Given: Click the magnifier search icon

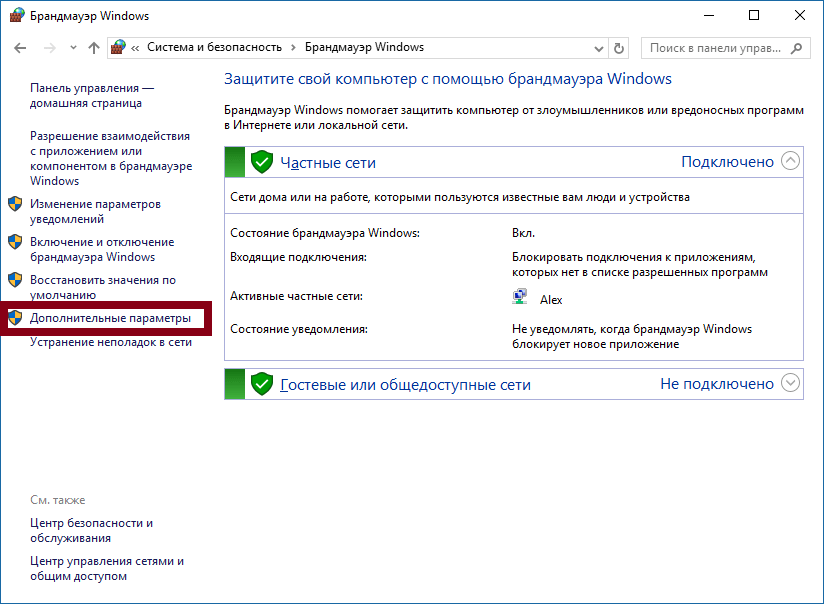Looking at the screenshot, I should 797,48.
